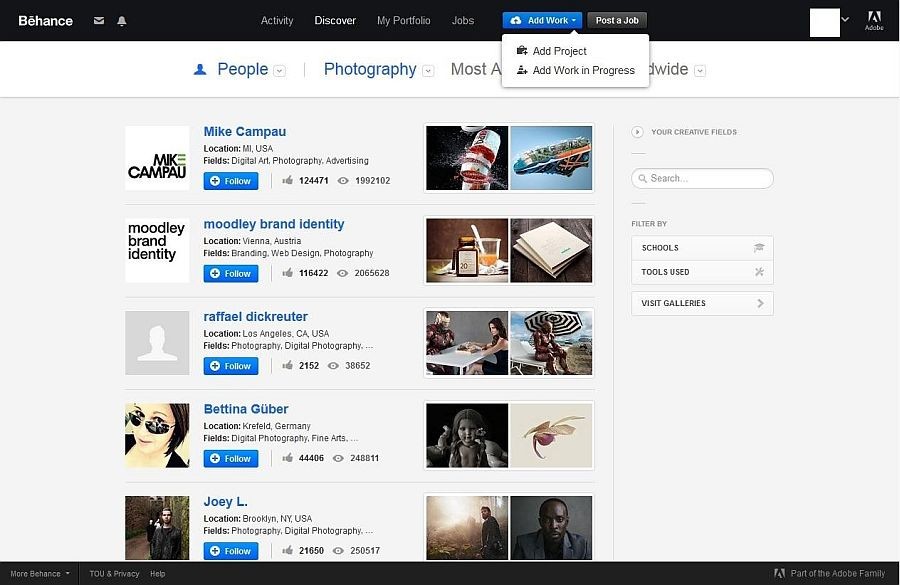This screenshot has height=585, width=900.
Task: Open the messages envelope icon
Action: coord(99,21)
